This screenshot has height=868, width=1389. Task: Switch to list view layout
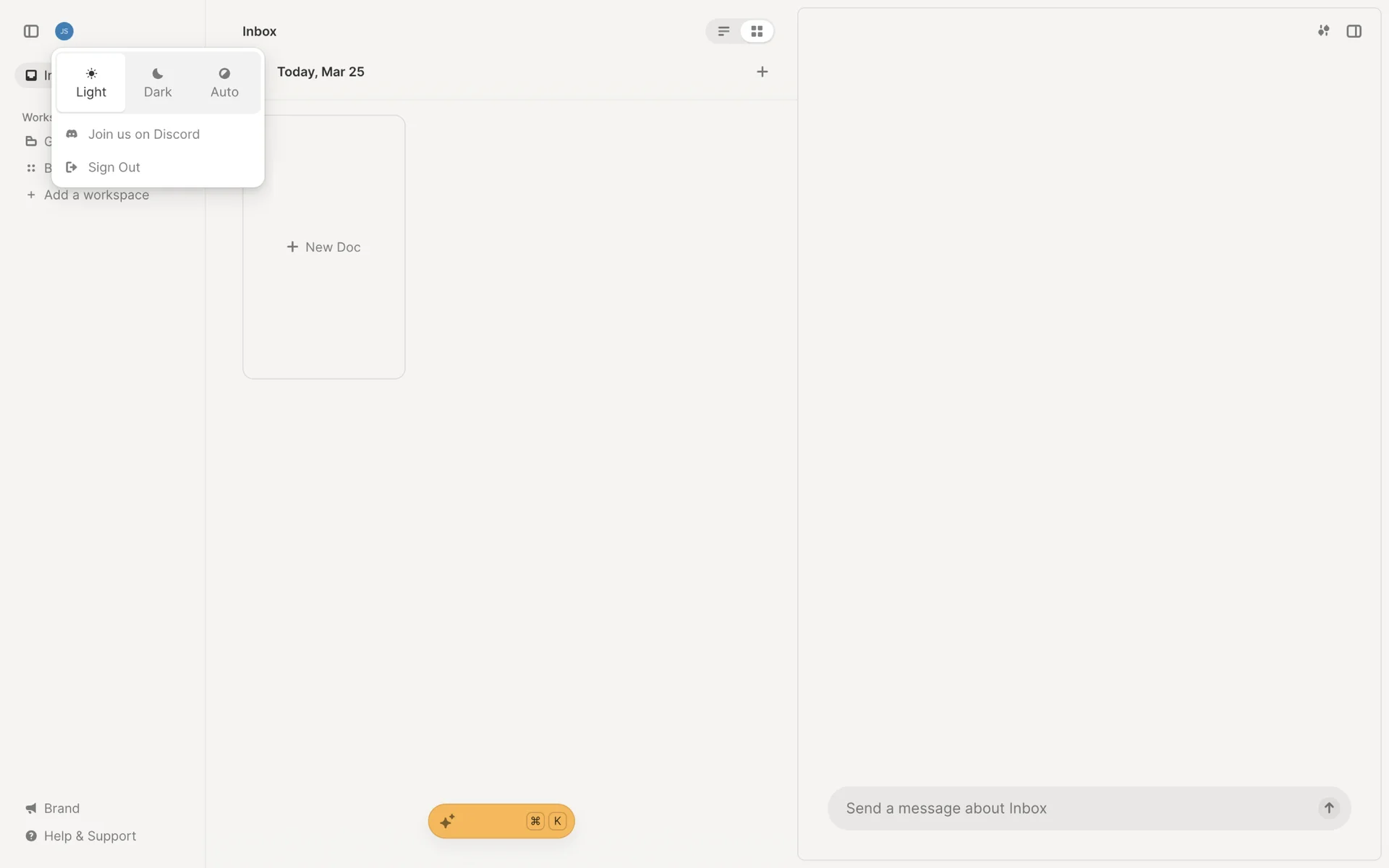point(723,31)
